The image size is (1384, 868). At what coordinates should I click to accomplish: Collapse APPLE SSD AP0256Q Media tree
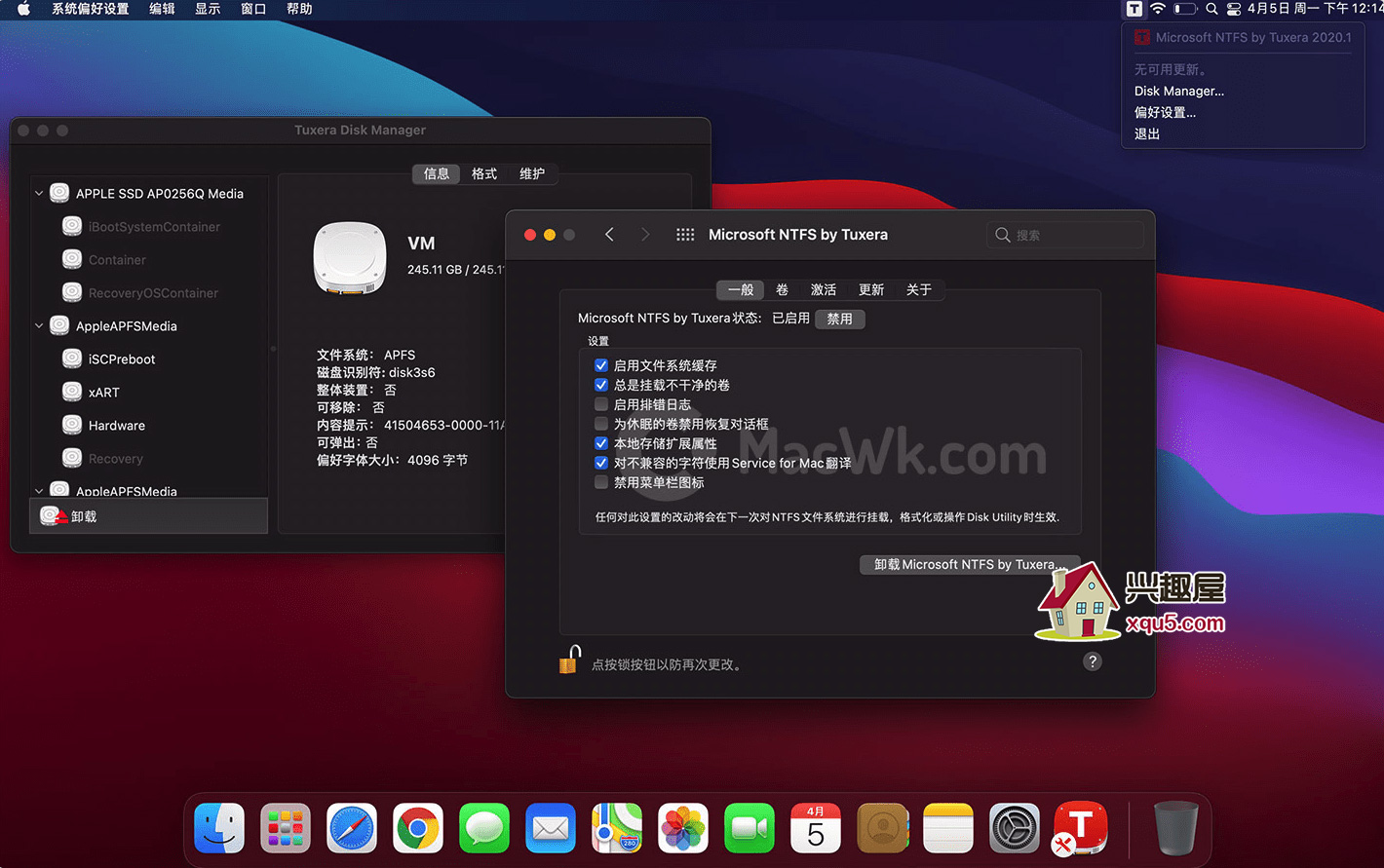[39, 194]
